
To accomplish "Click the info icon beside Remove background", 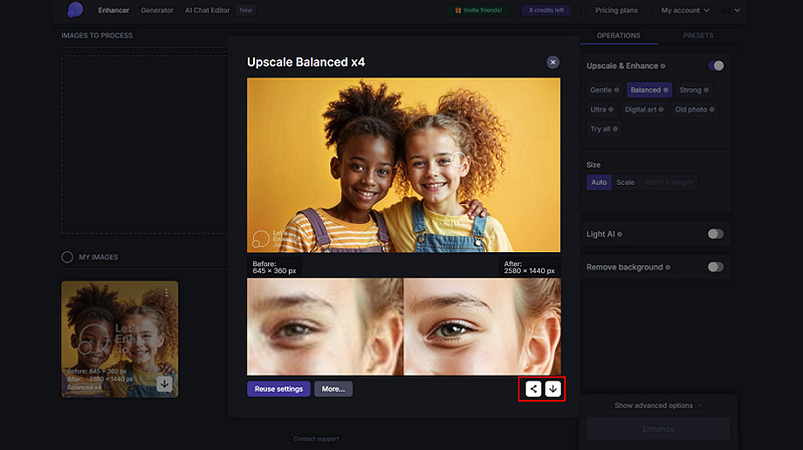I will point(668,267).
